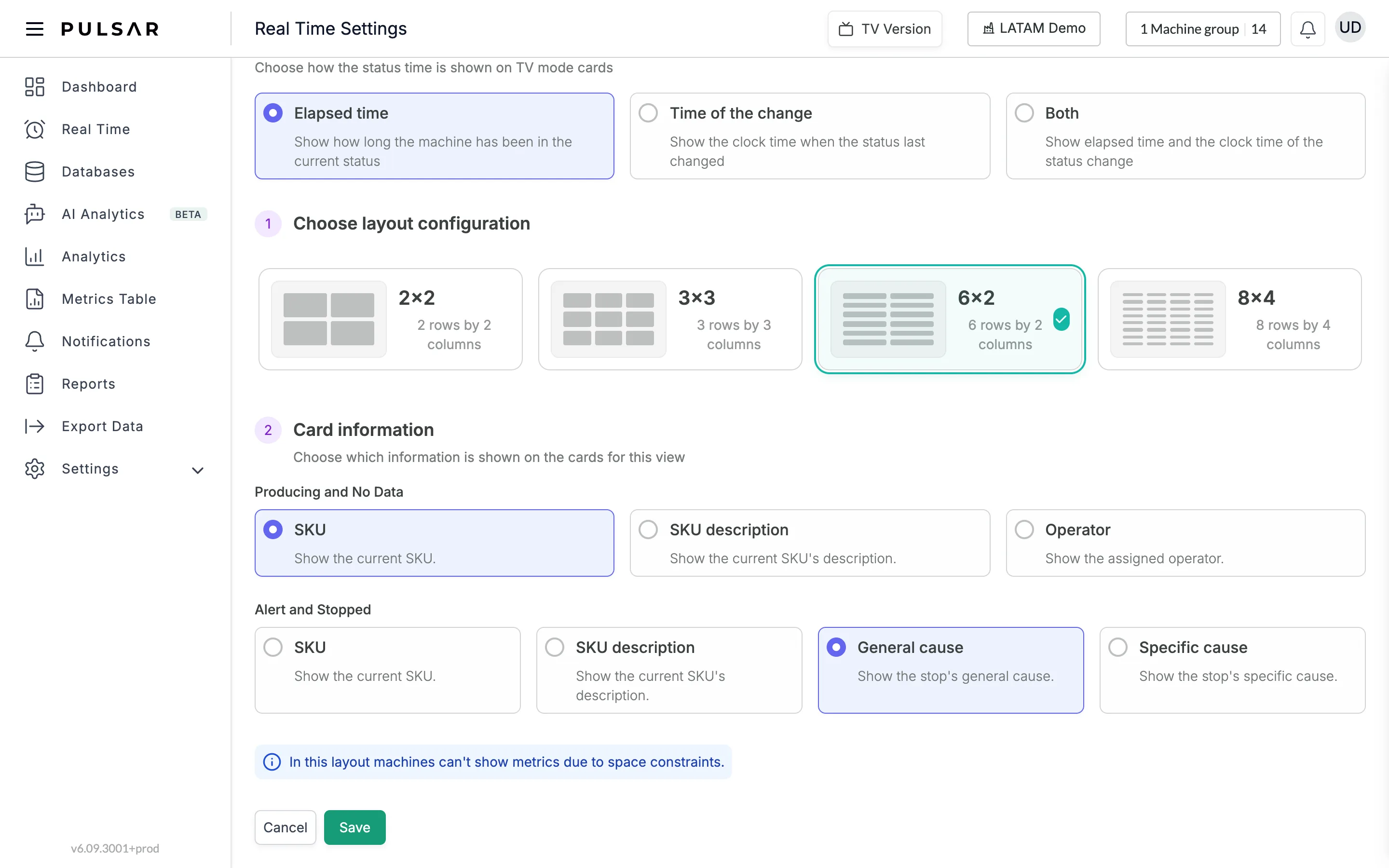Click the Databases cylinder icon
The image size is (1389, 868).
pos(34,172)
